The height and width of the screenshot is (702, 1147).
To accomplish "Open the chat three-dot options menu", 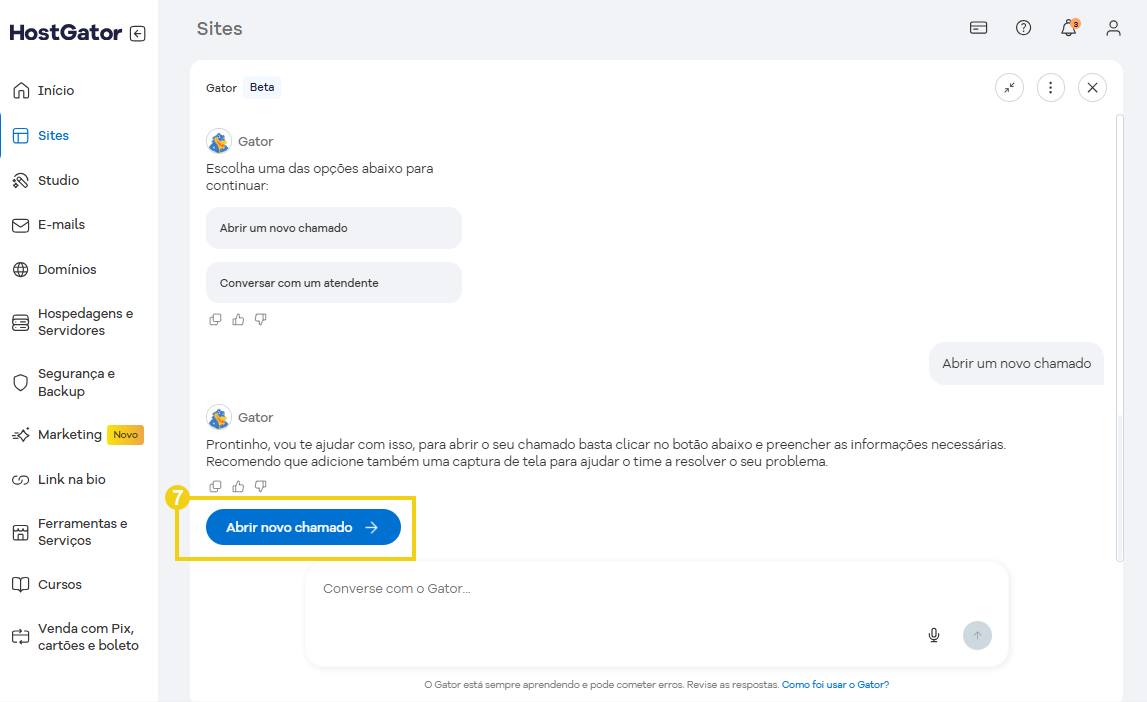I will 1050,88.
